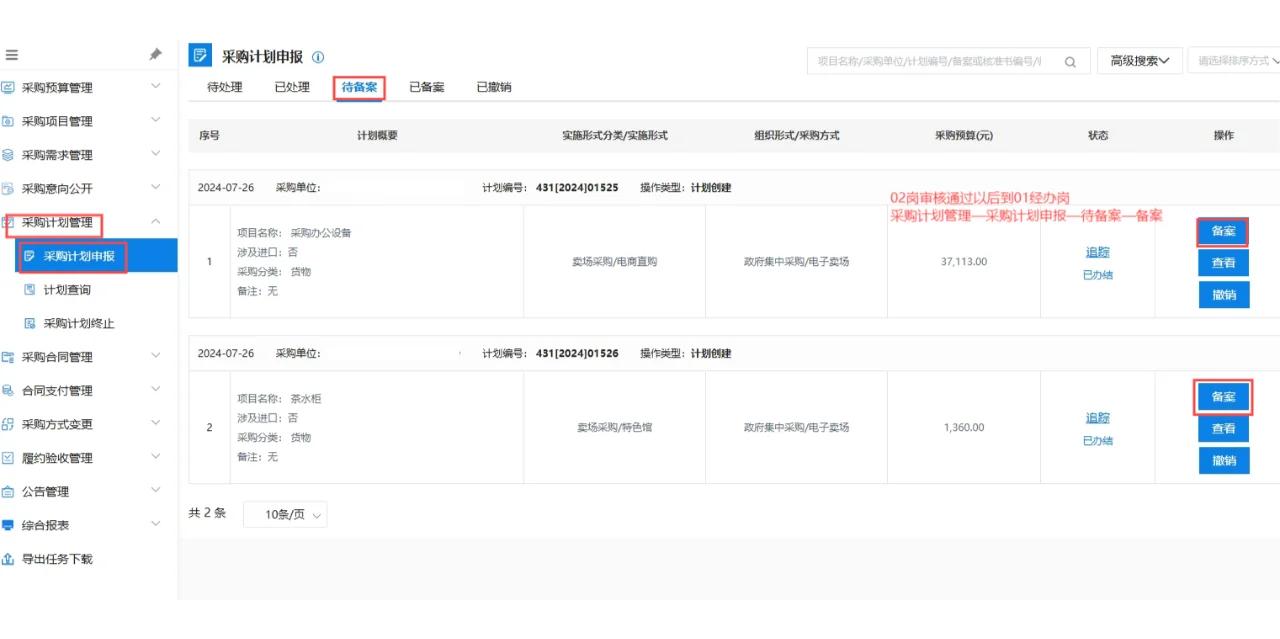
Task: Expand the 采购项目管理 menu chevron
Action: point(155,120)
